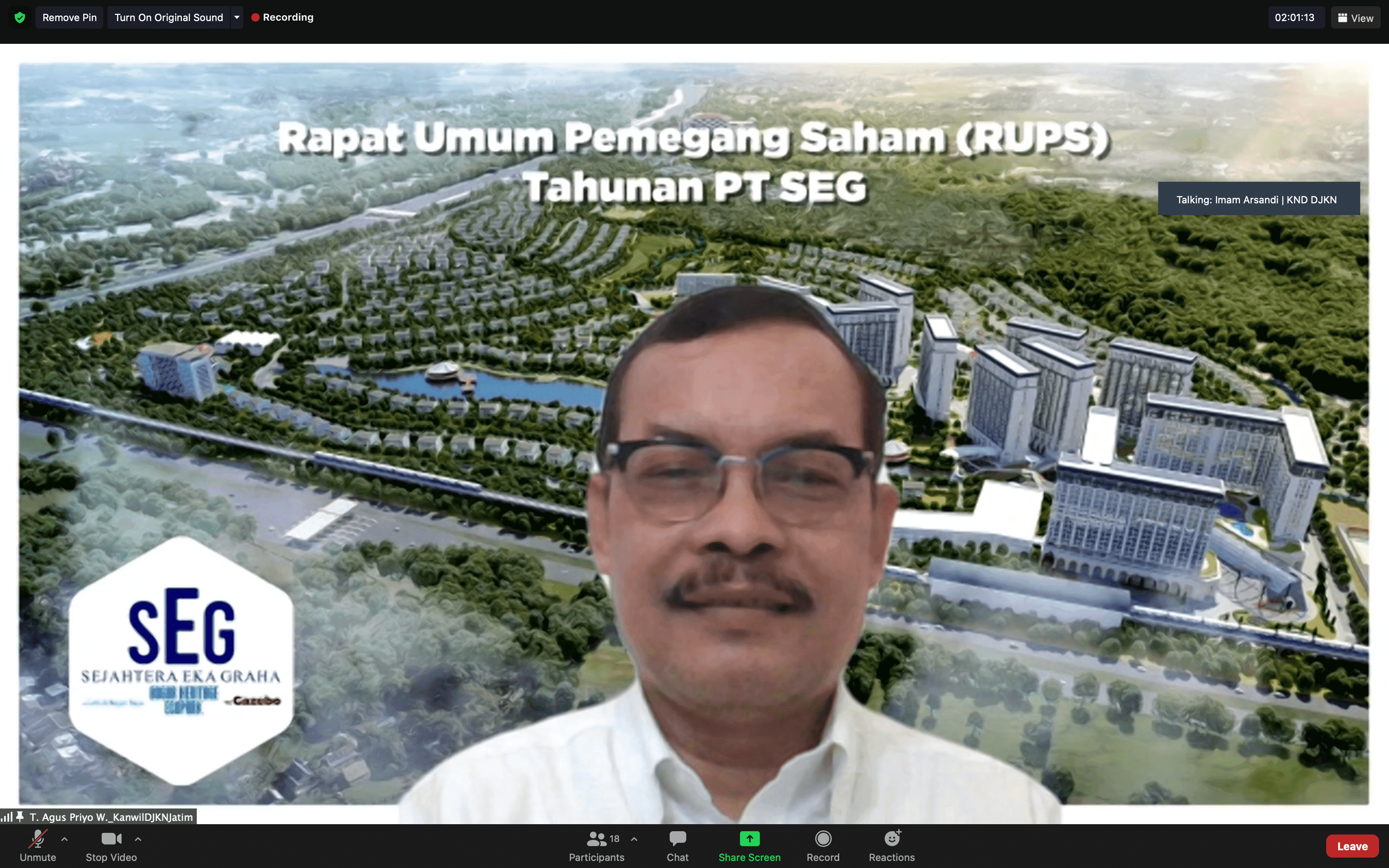Image resolution: width=1389 pixels, height=868 pixels.
Task: Turn On Original Sound
Action: pos(169,17)
